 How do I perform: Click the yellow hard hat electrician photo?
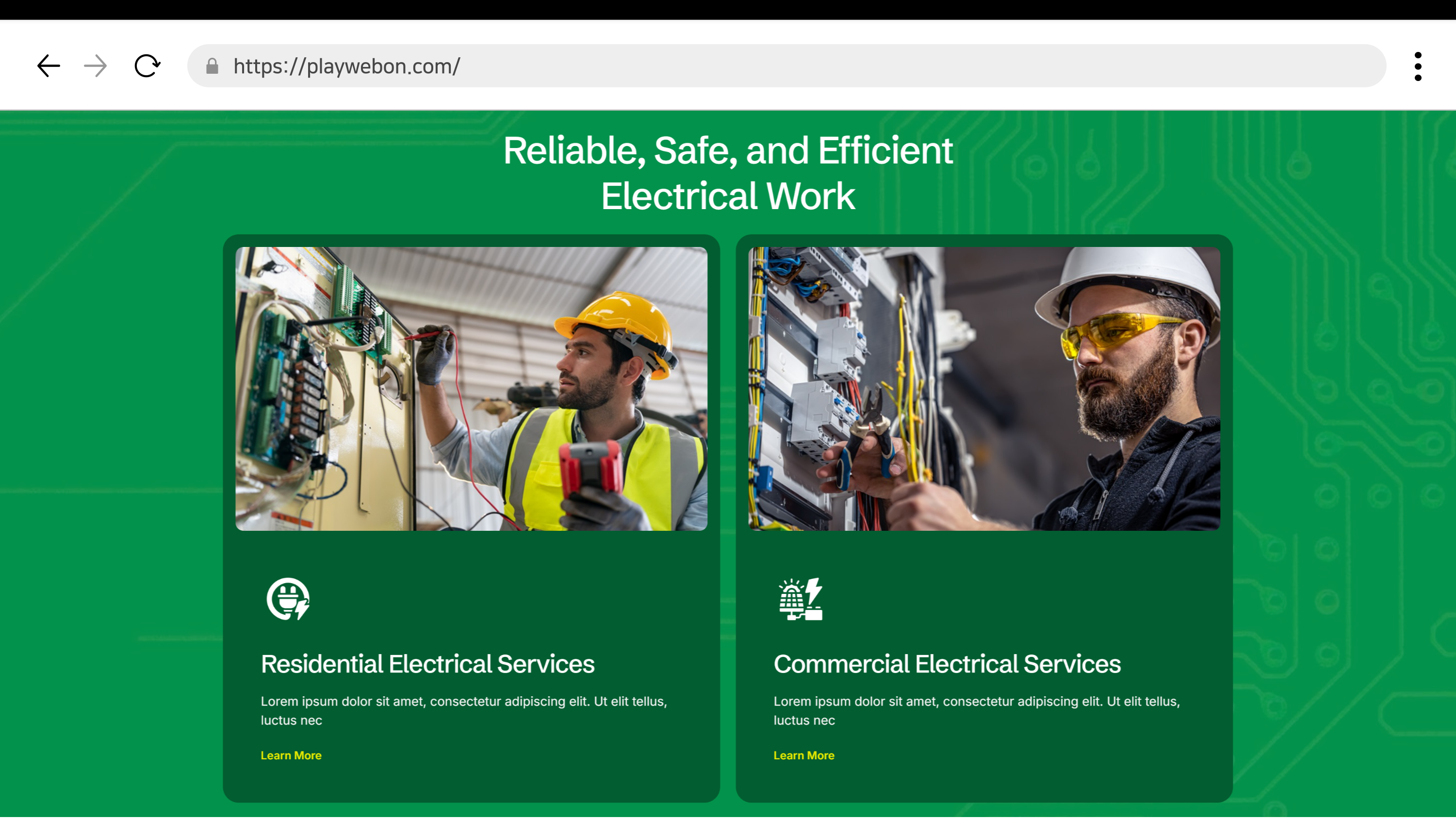pos(471,389)
